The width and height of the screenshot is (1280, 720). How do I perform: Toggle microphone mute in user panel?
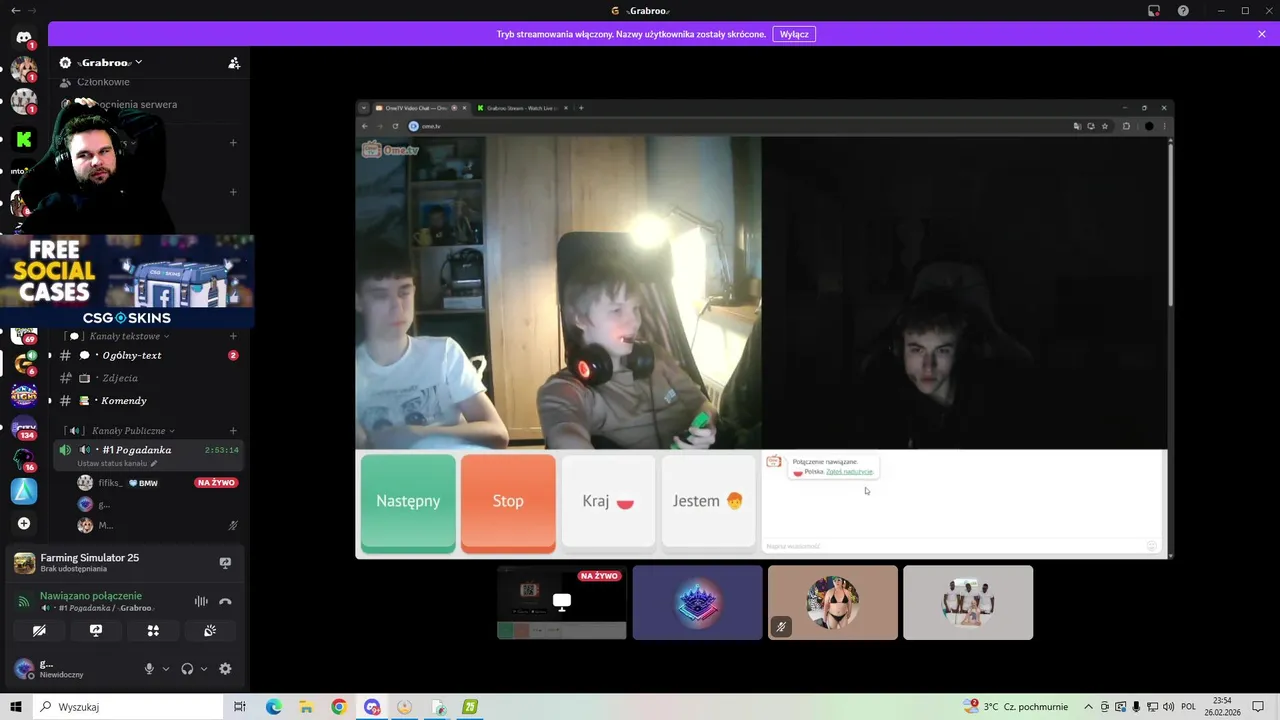click(x=149, y=669)
